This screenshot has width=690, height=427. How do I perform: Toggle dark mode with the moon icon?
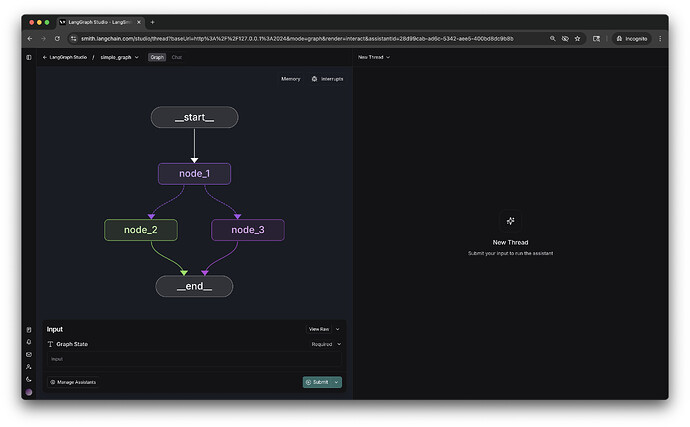pyautogui.click(x=29, y=379)
